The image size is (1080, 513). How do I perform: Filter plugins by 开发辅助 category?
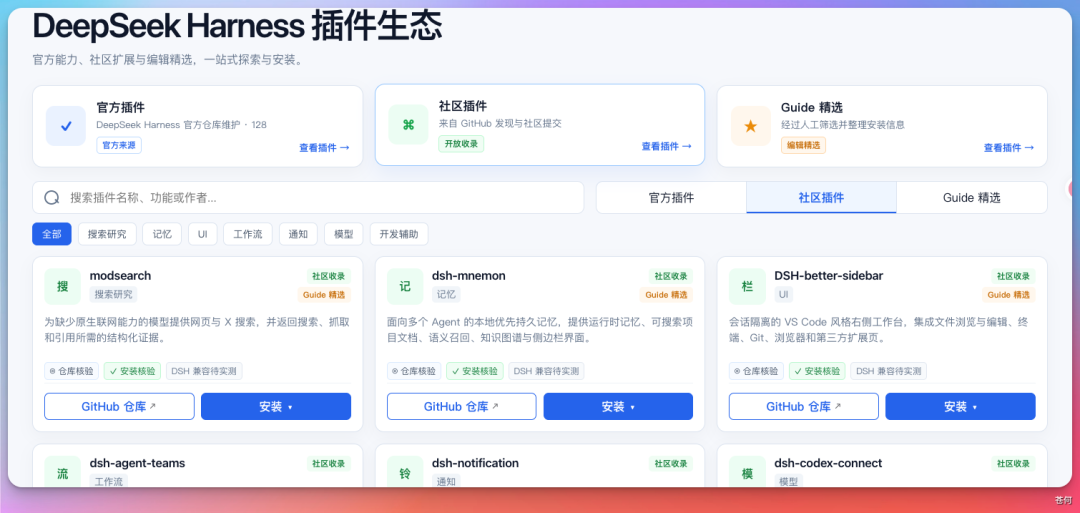point(399,234)
